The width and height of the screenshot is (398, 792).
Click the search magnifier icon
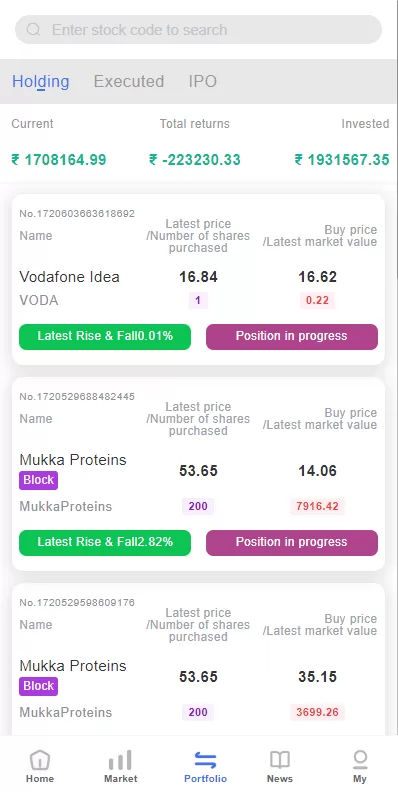(x=33, y=30)
